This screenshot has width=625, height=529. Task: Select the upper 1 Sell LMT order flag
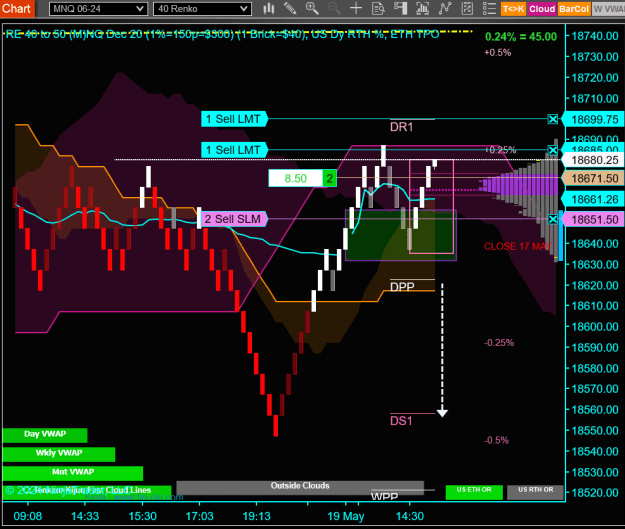click(x=234, y=119)
